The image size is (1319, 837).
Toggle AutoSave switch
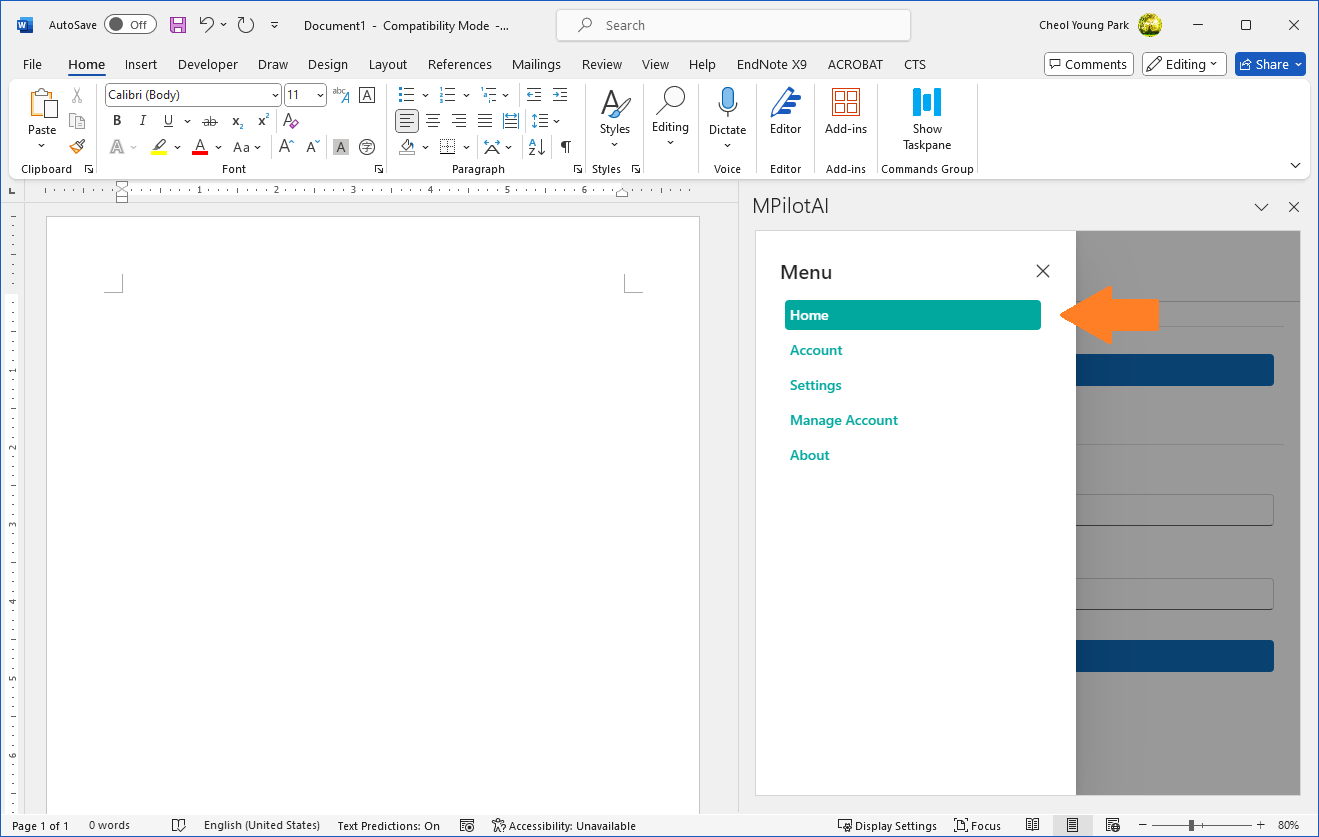click(128, 25)
